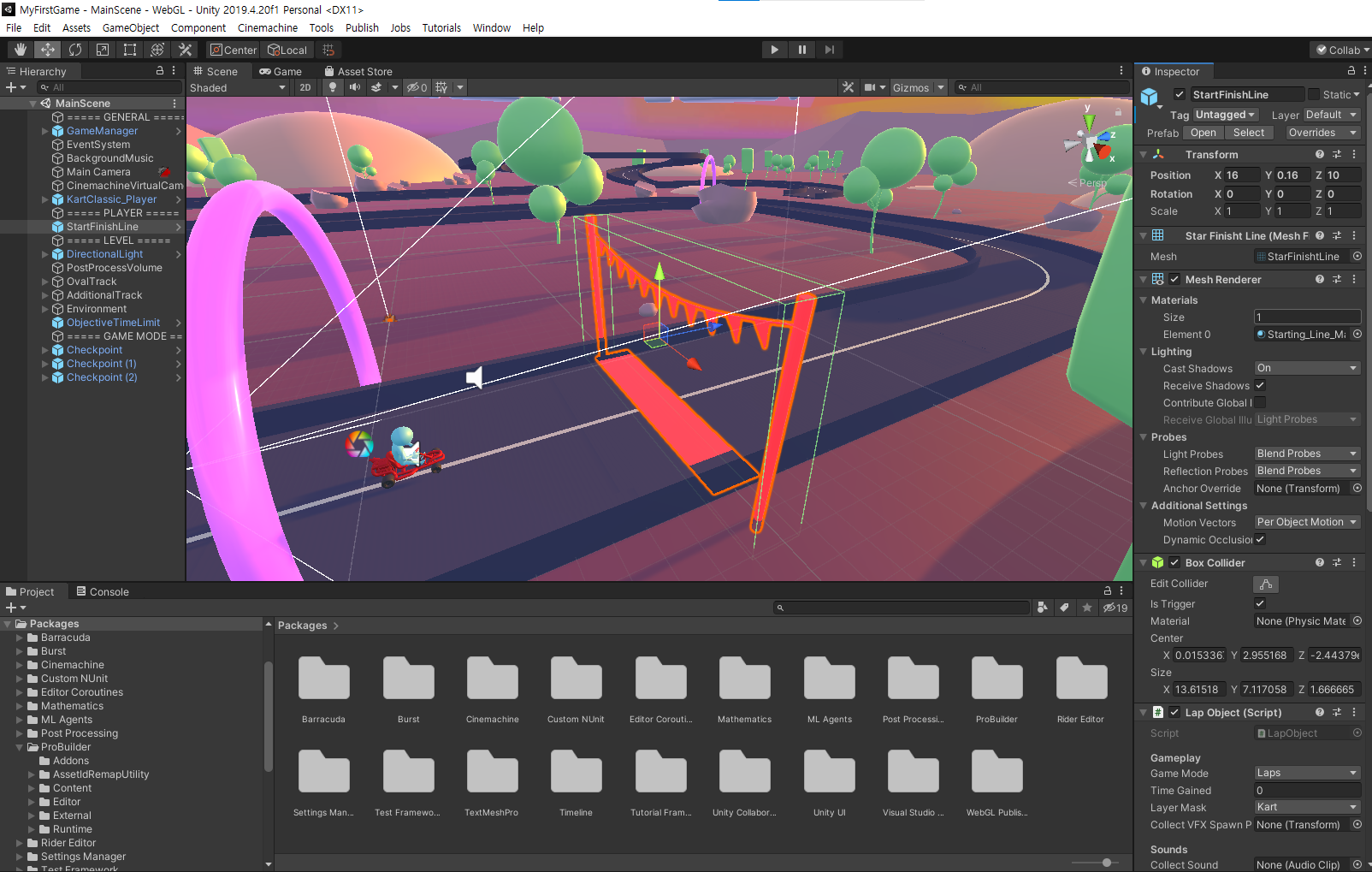Click prefab Select button

click(1249, 133)
